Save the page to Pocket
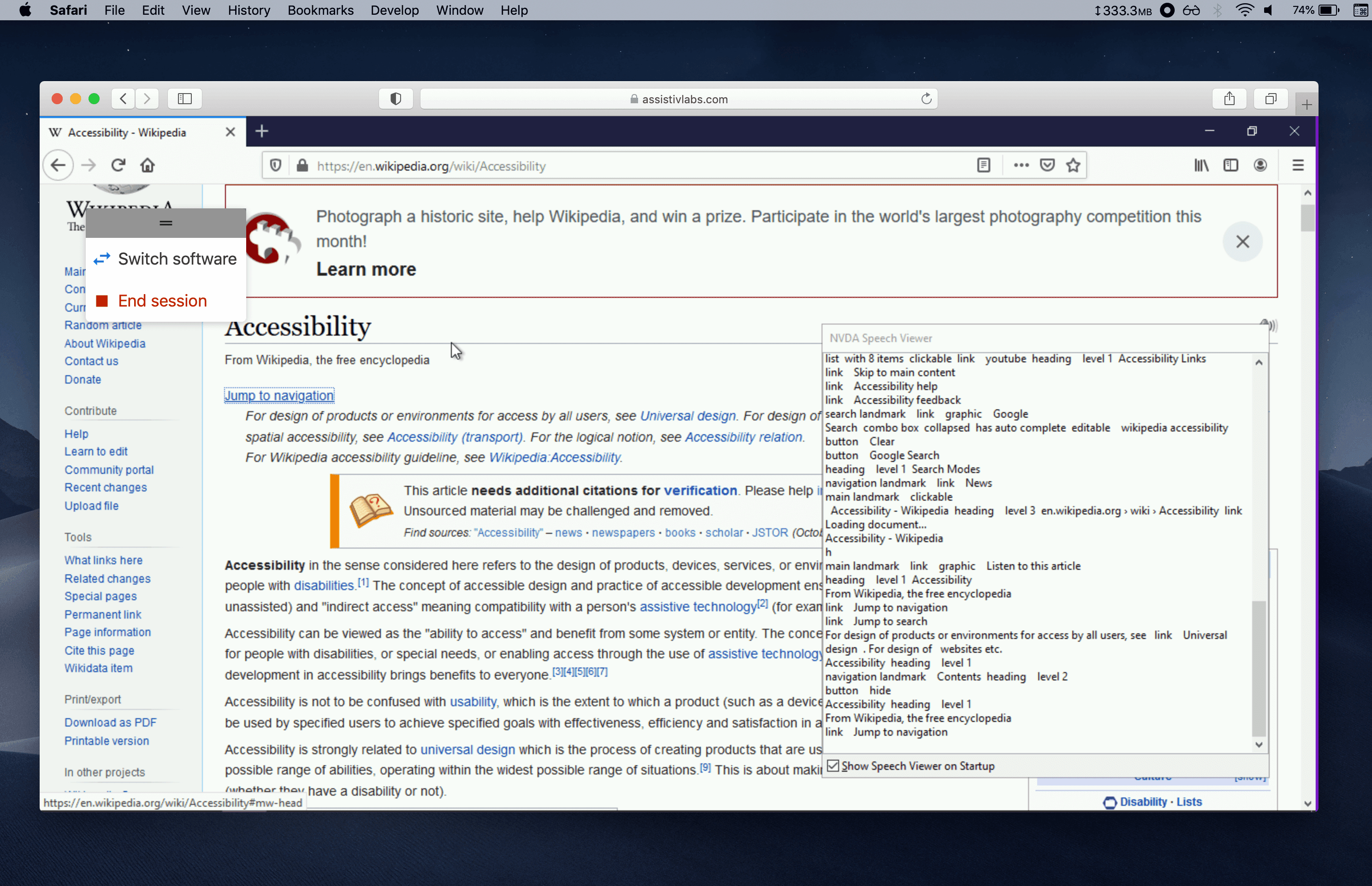The height and width of the screenshot is (886, 1372). point(1047,165)
